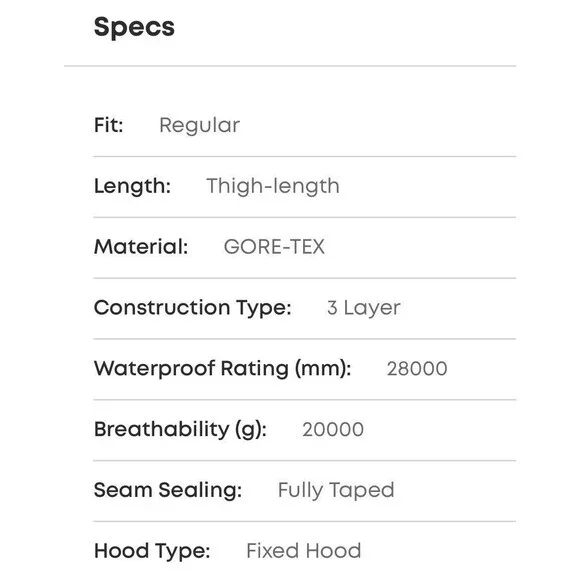Click the 20000 breathability value
The image size is (580, 580).
tap(333, 429)
